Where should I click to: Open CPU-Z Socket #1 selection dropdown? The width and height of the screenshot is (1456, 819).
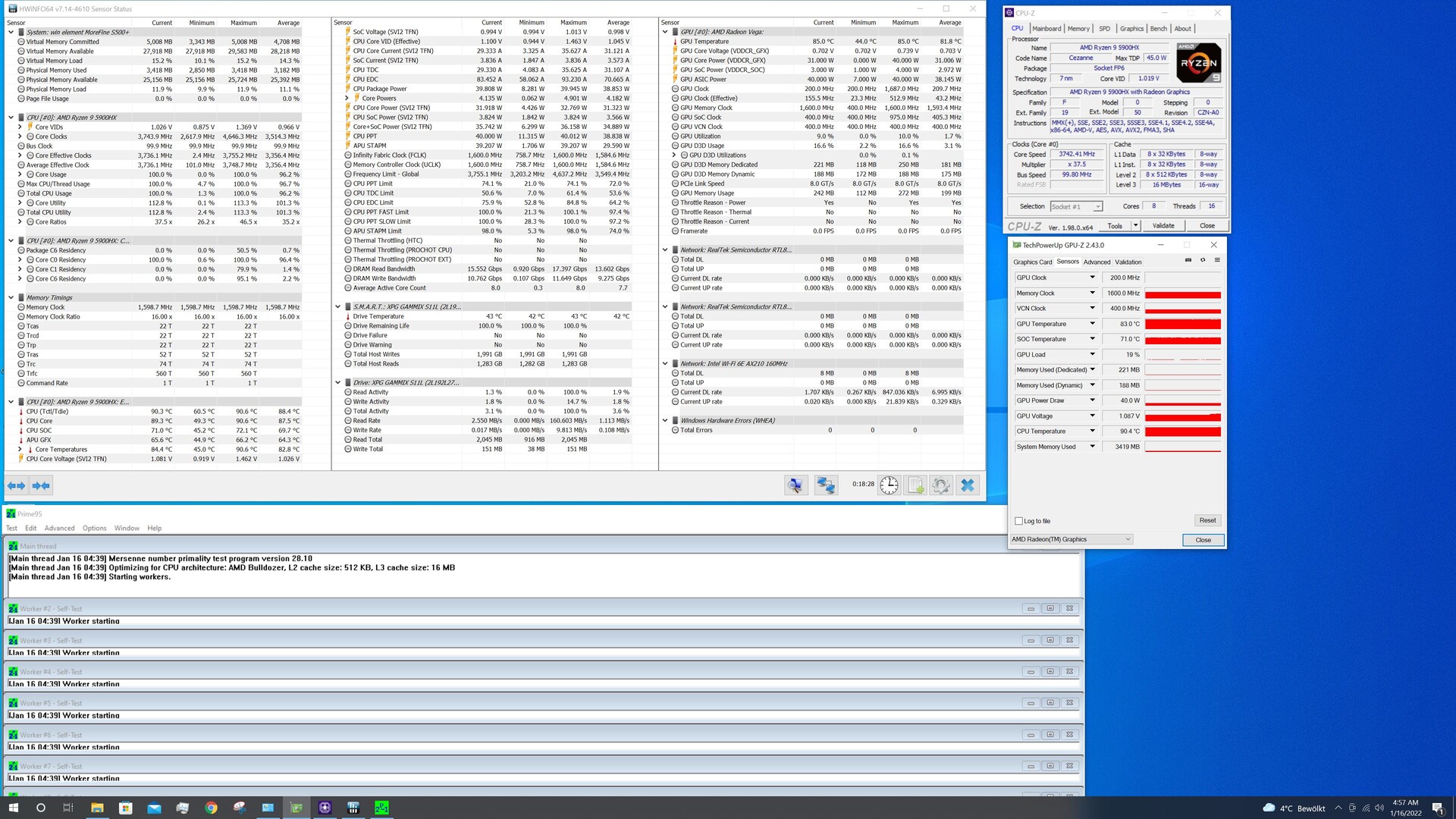tap(1076, 206)
